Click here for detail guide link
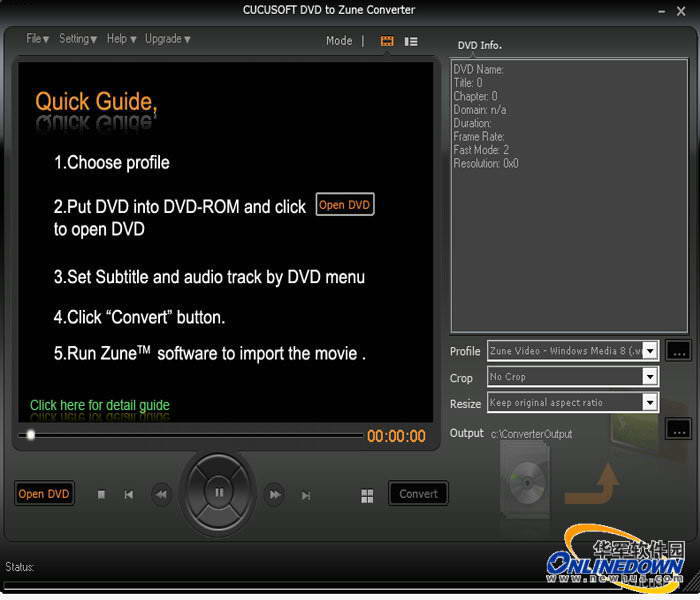The width and height of the screenshot is (700, 600). coord(100,405)
